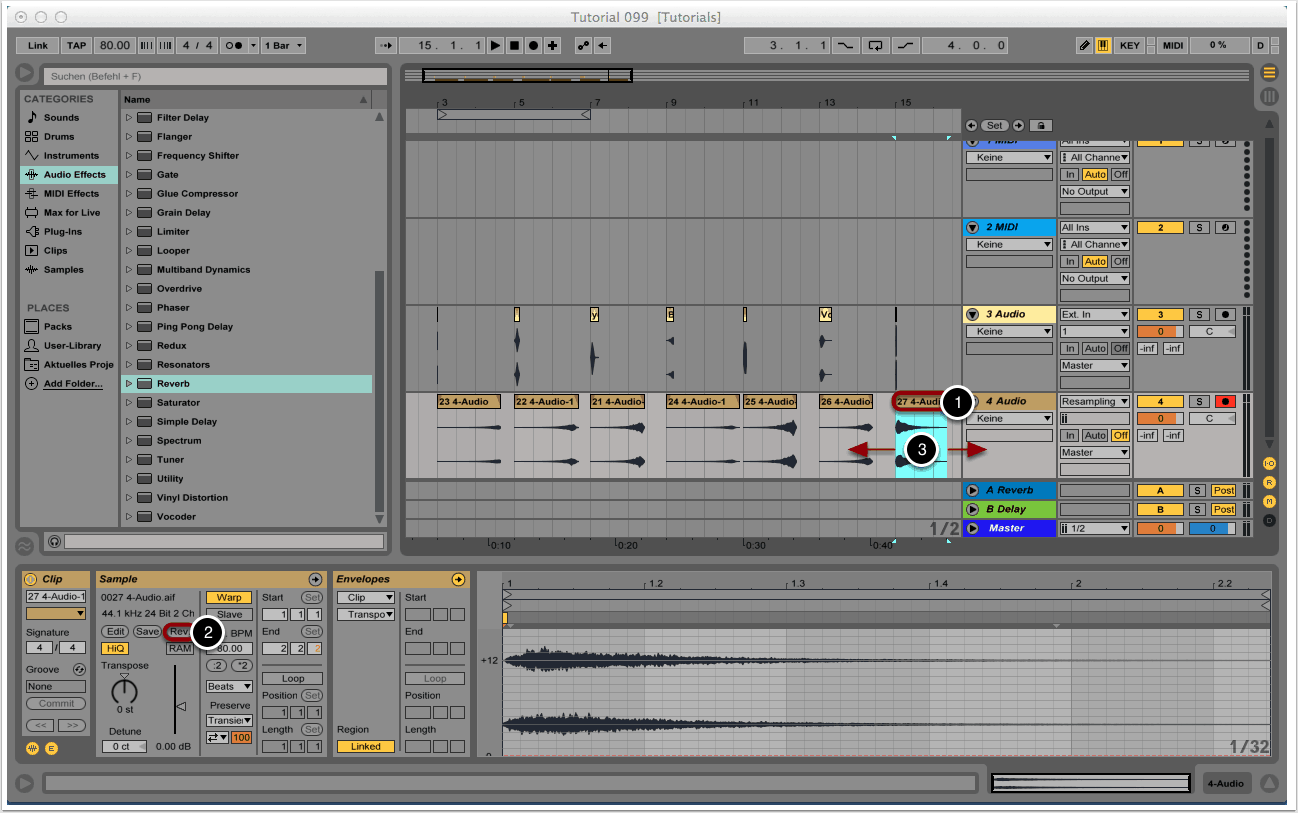
Task: Solo track 4 Audio
Action: coord(1198,401)
